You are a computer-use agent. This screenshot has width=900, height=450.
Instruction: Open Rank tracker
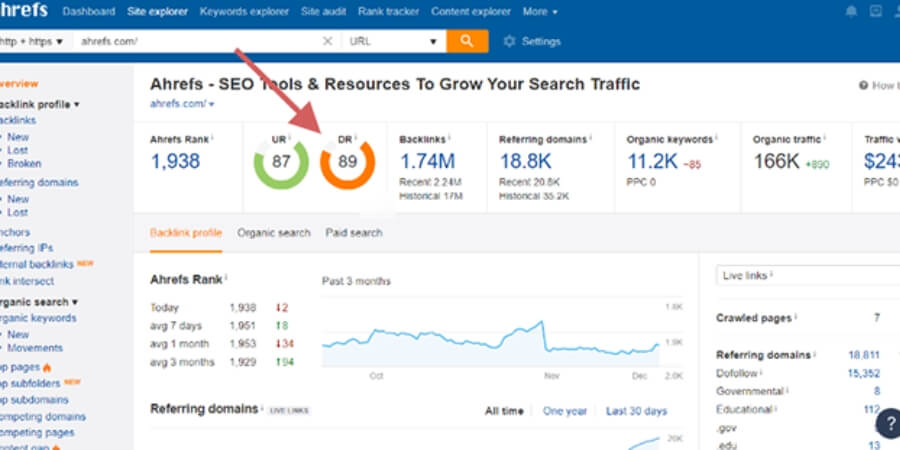point(389,11)
